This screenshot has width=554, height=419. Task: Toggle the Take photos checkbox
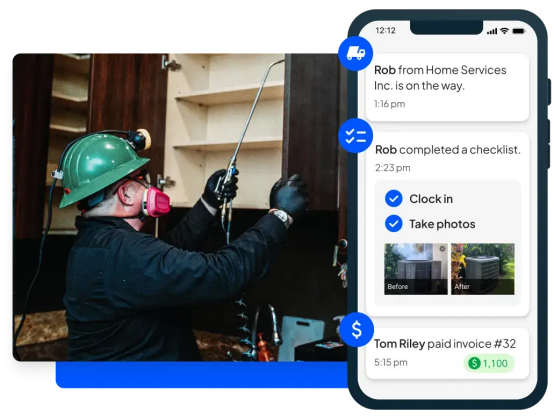(x=394, y=224)
